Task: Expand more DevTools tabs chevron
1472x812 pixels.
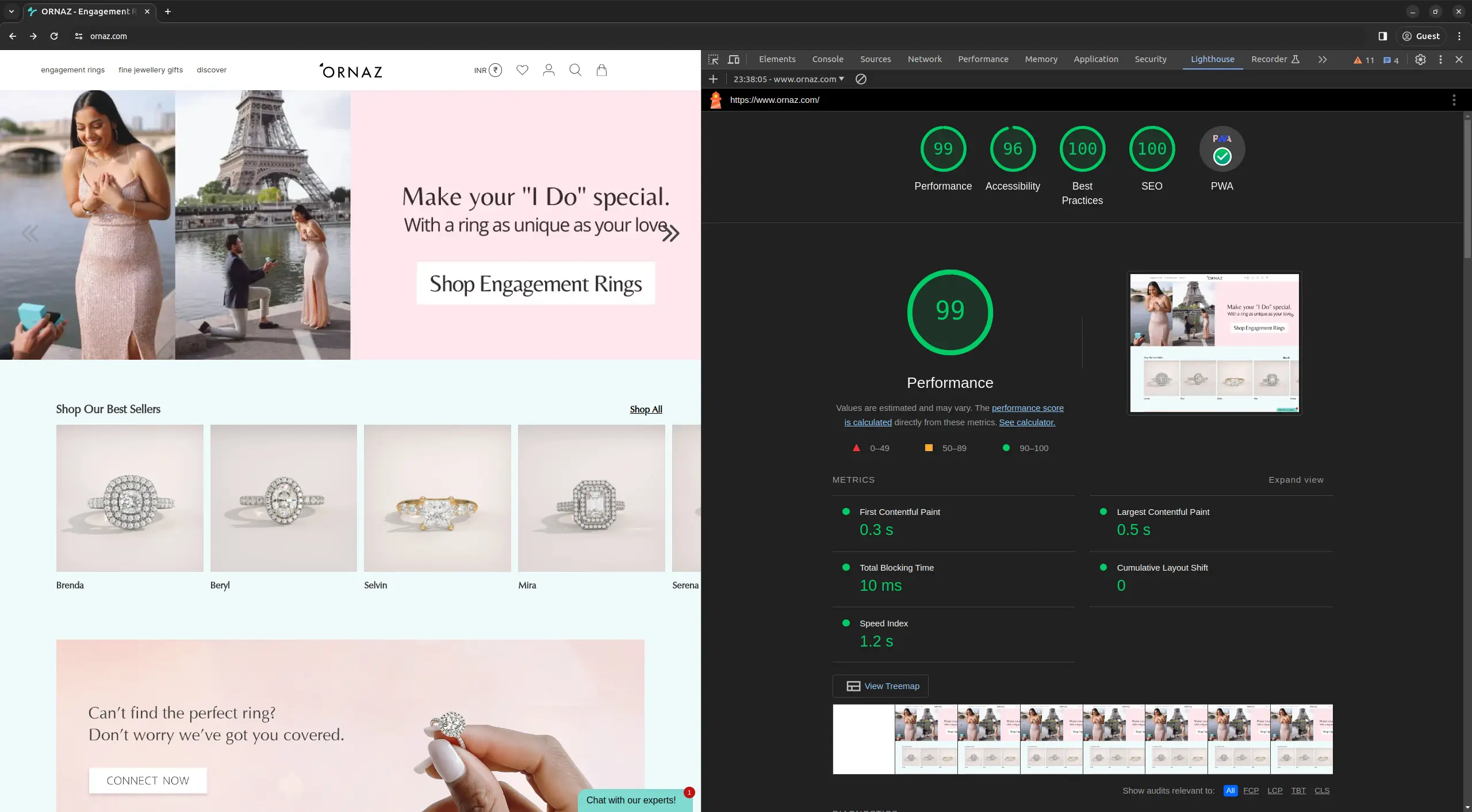Action: (x=1322, y=59)
